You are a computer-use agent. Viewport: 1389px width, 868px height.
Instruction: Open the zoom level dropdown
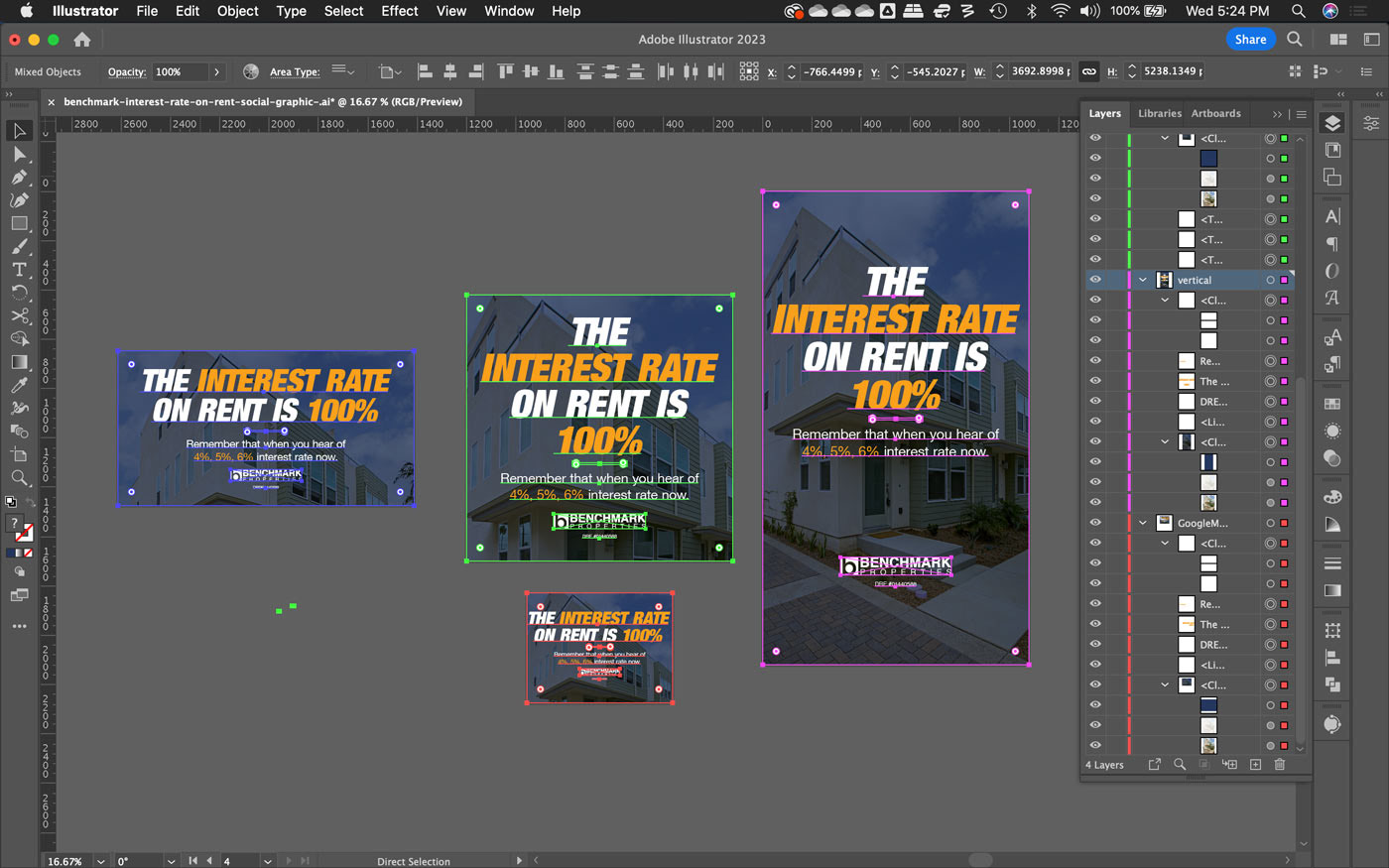[x=101, y=861]
